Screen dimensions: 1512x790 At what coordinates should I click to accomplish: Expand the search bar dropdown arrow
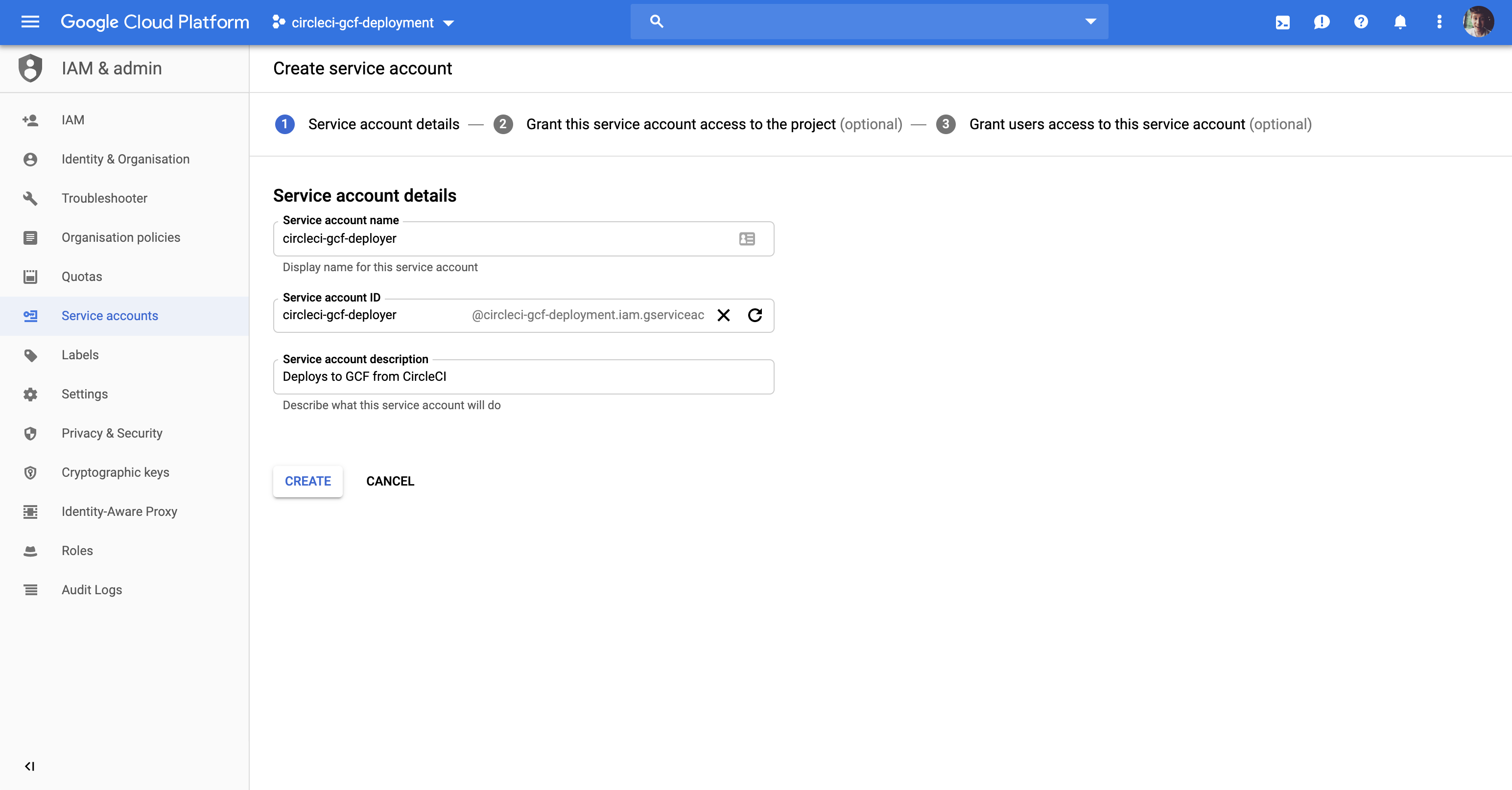(x=1090, y=22)
